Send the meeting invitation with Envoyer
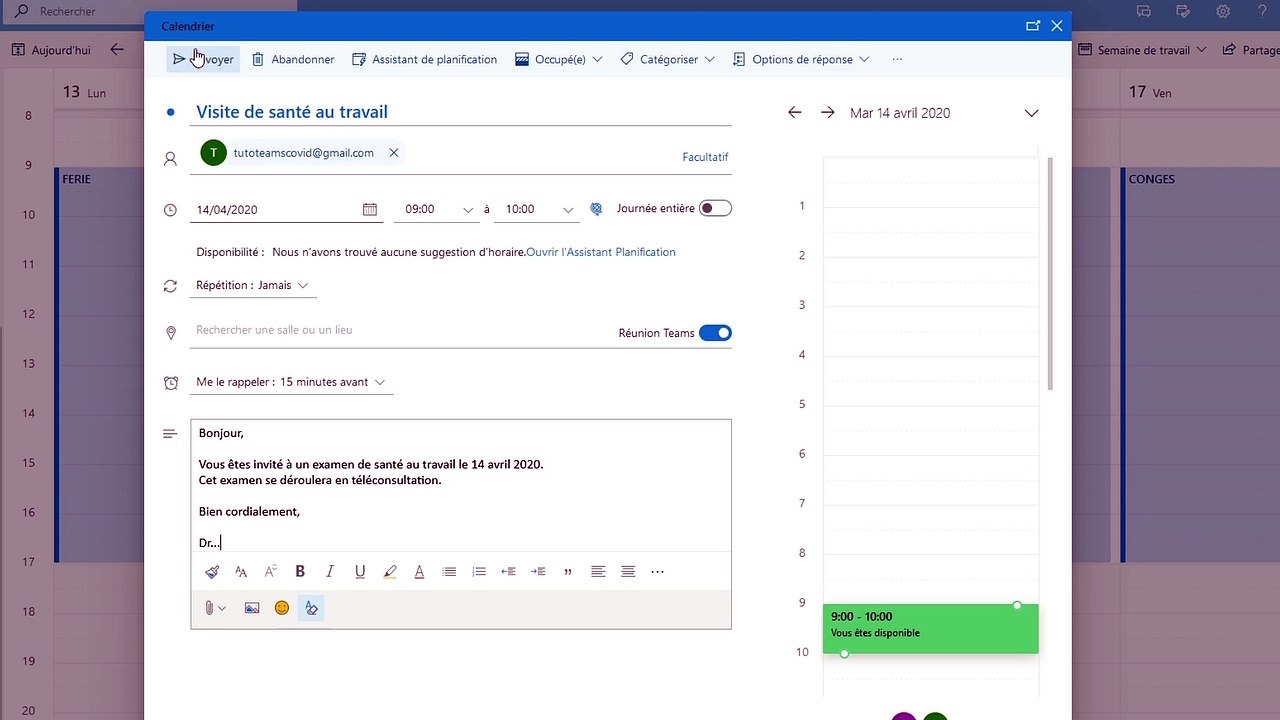This screenshot has height=720, width=1280. [x=203, y=59]
